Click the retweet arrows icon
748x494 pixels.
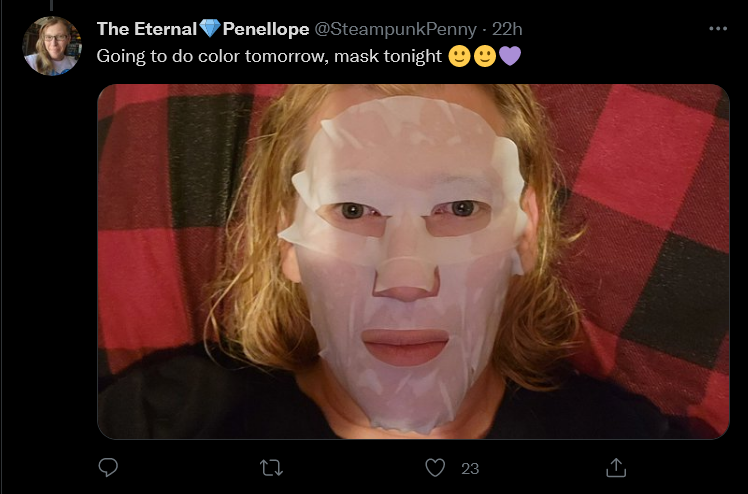pos(271,468)
